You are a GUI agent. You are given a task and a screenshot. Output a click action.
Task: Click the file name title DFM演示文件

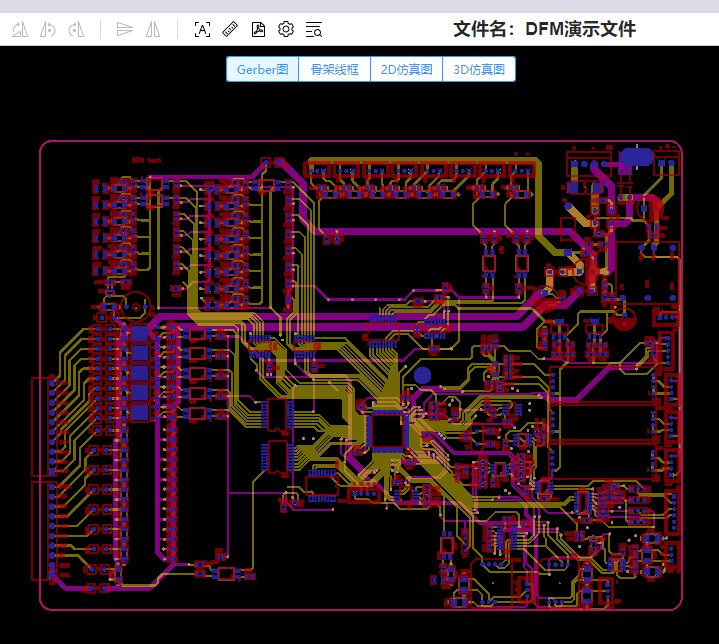(544, 30)
